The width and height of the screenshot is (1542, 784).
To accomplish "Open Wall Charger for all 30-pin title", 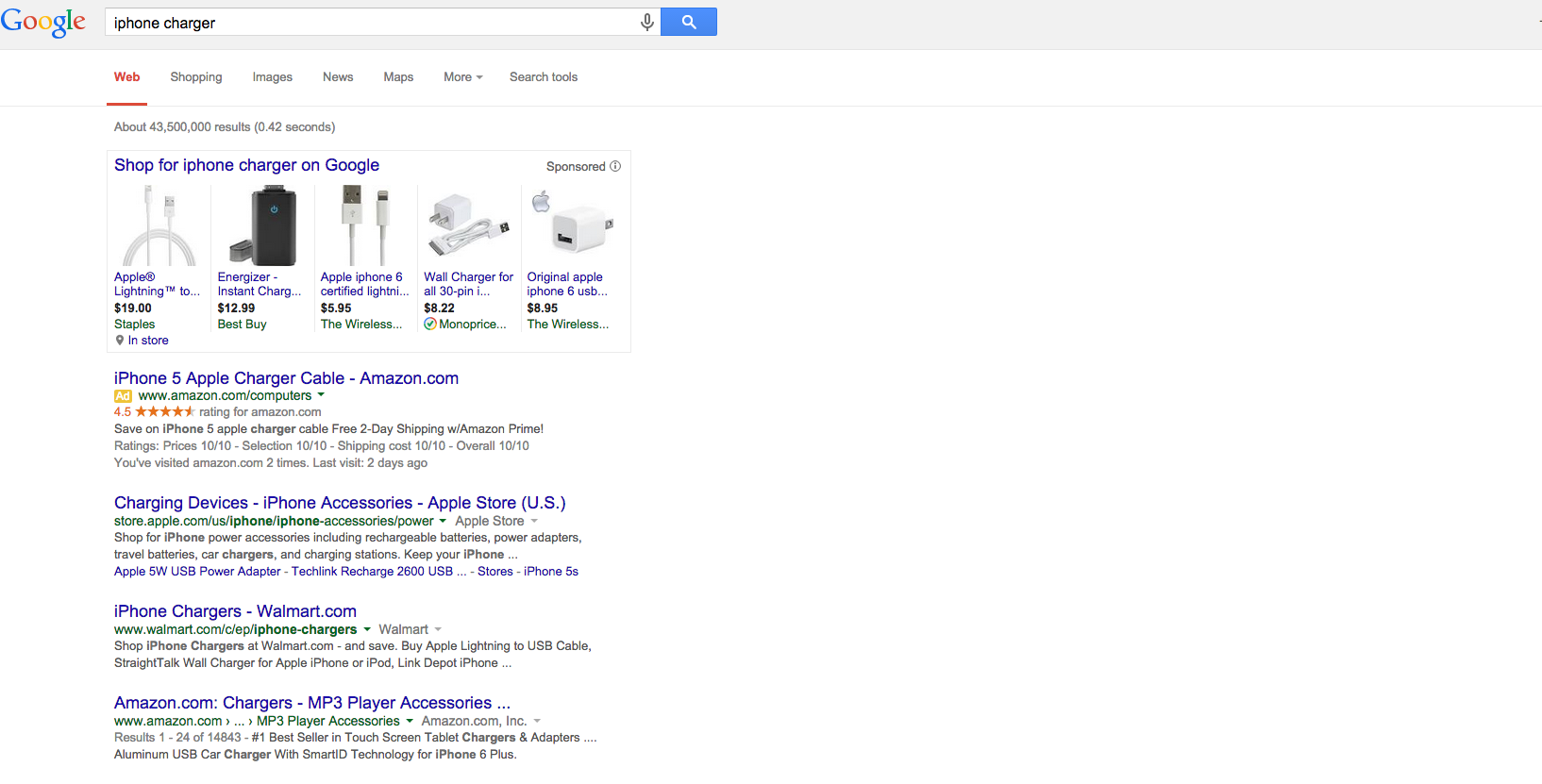I will 469,284.
